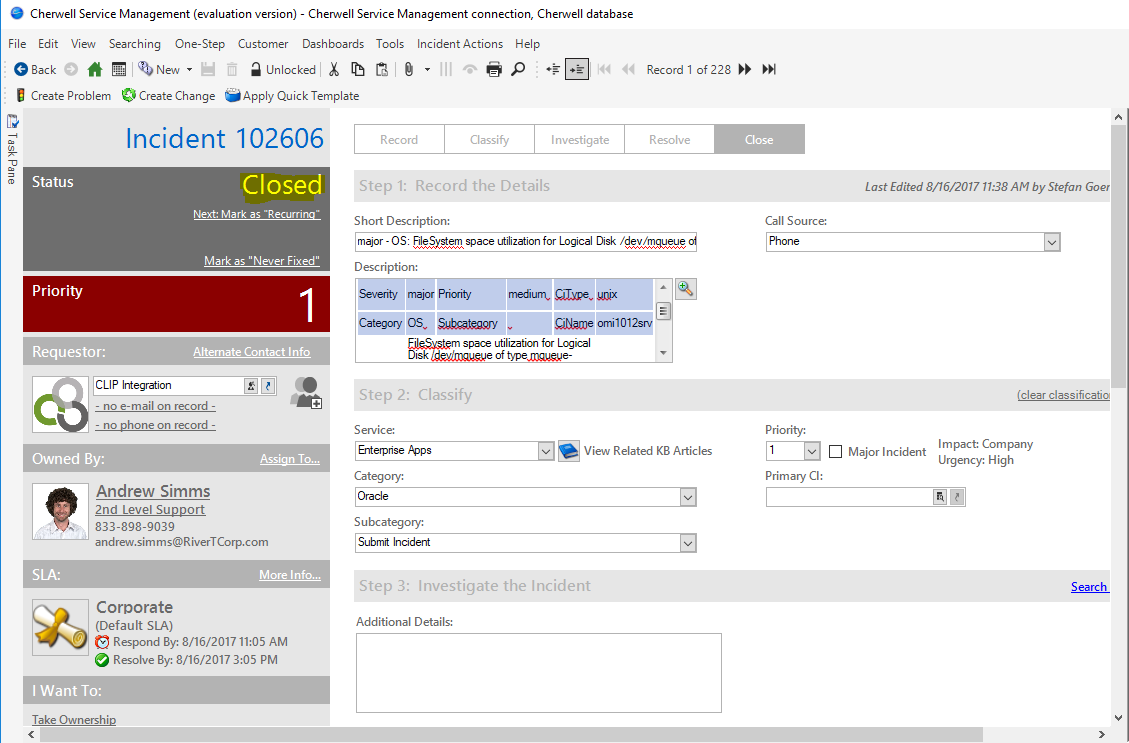Open the Tools menu
The width and height of the screenshot is (1129, 743).
[x=390, y=44]
